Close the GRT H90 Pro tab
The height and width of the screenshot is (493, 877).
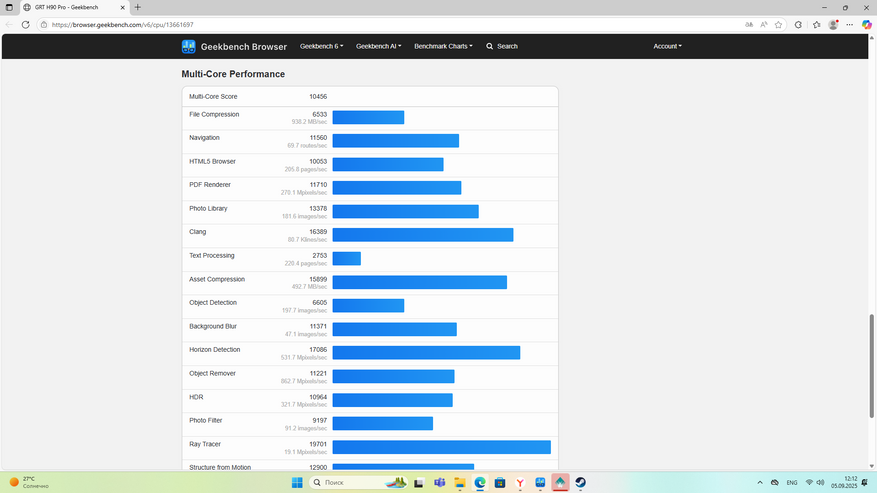point(122,7)
